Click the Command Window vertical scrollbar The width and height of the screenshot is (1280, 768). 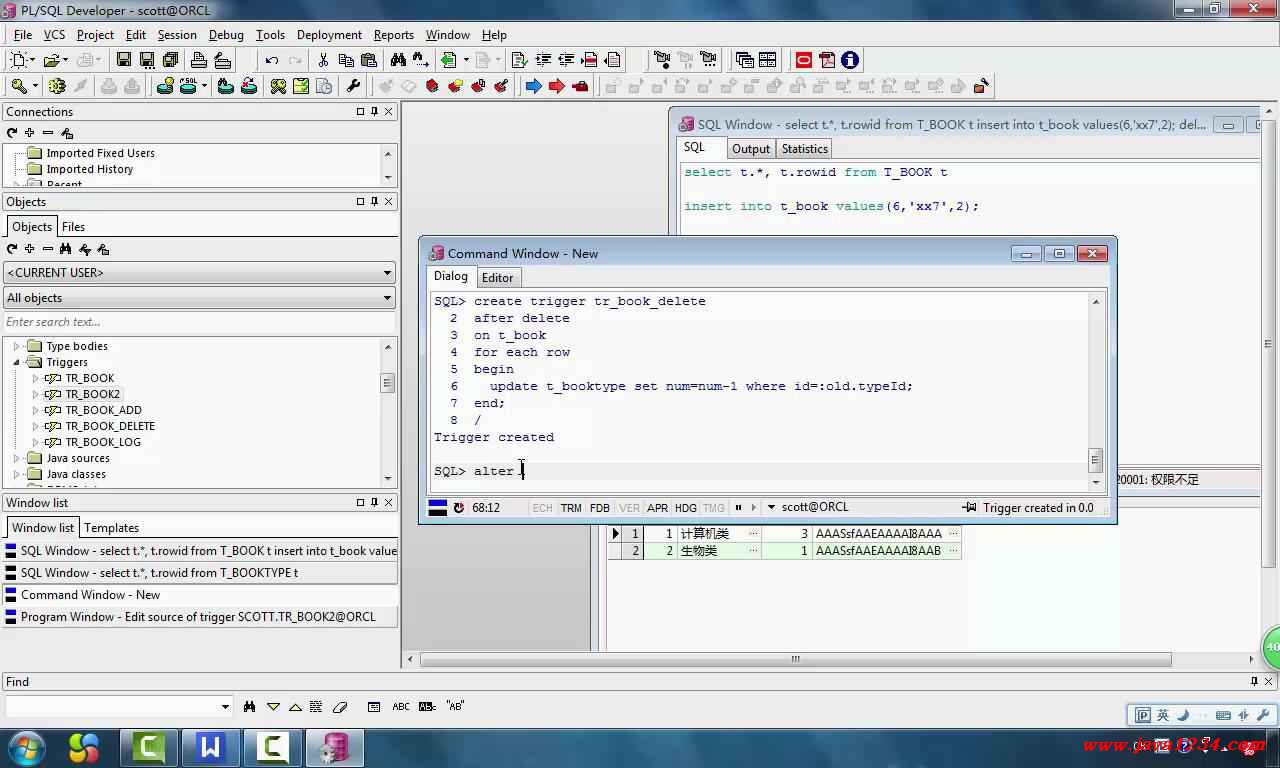tap(1096, 390)
